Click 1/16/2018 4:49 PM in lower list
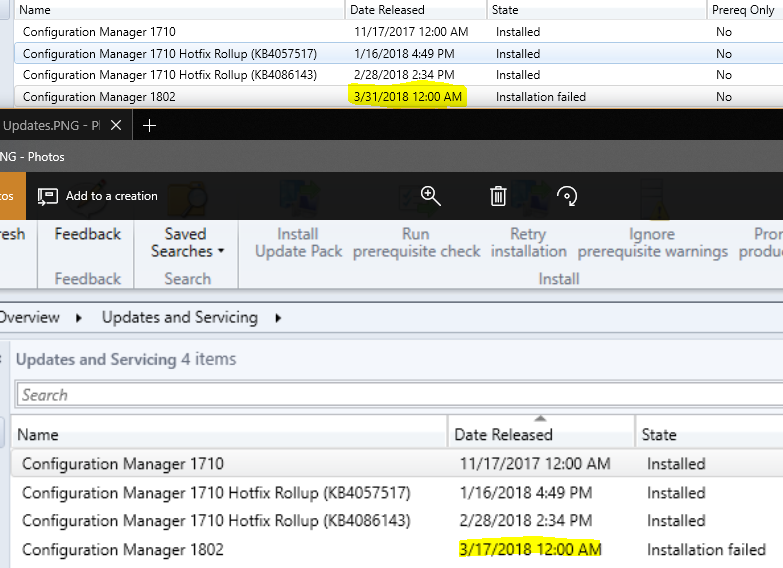Screen dimensions: 783x568 [526, 493]
